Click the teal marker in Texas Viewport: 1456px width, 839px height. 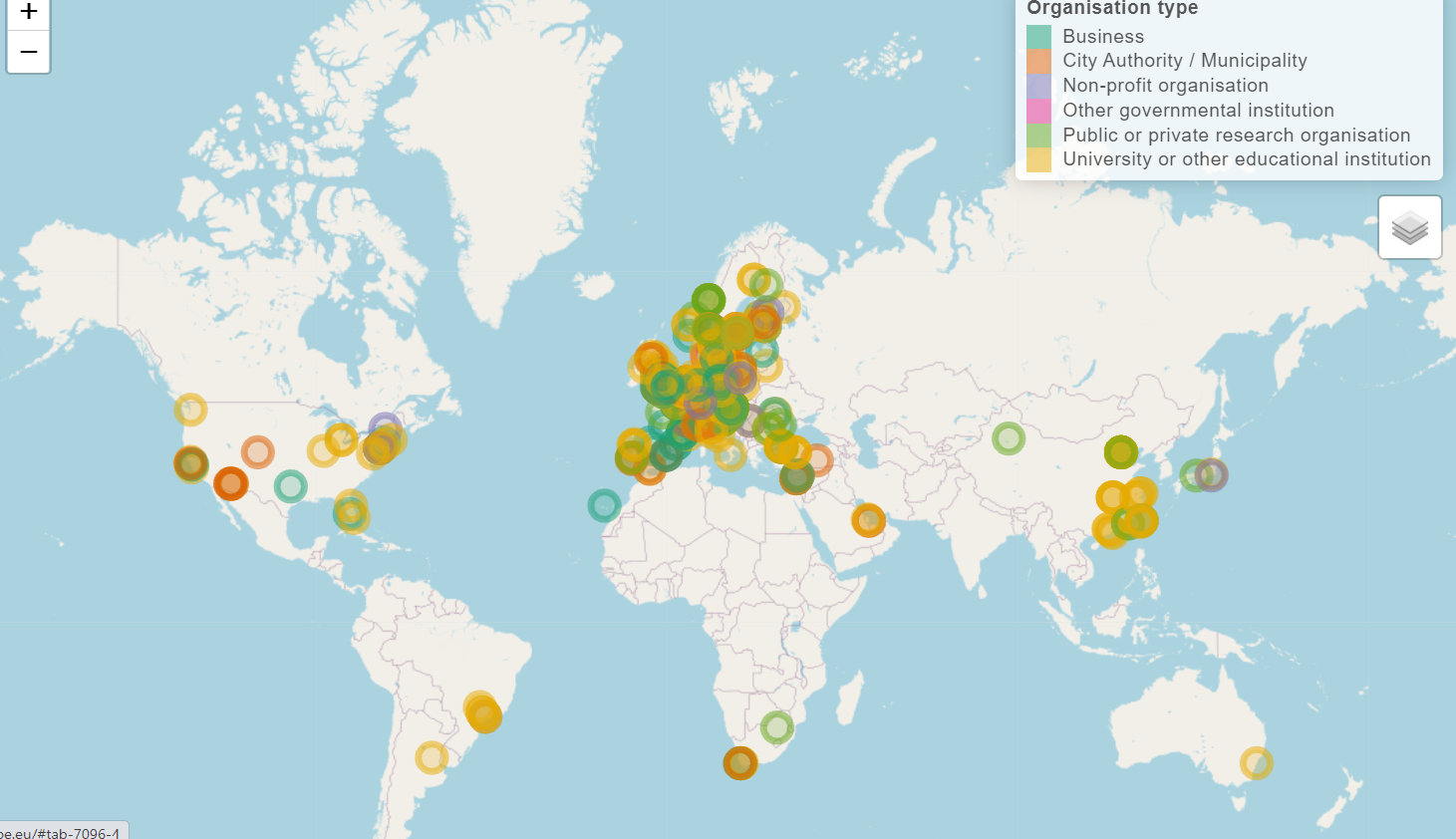tap(291, 486)
